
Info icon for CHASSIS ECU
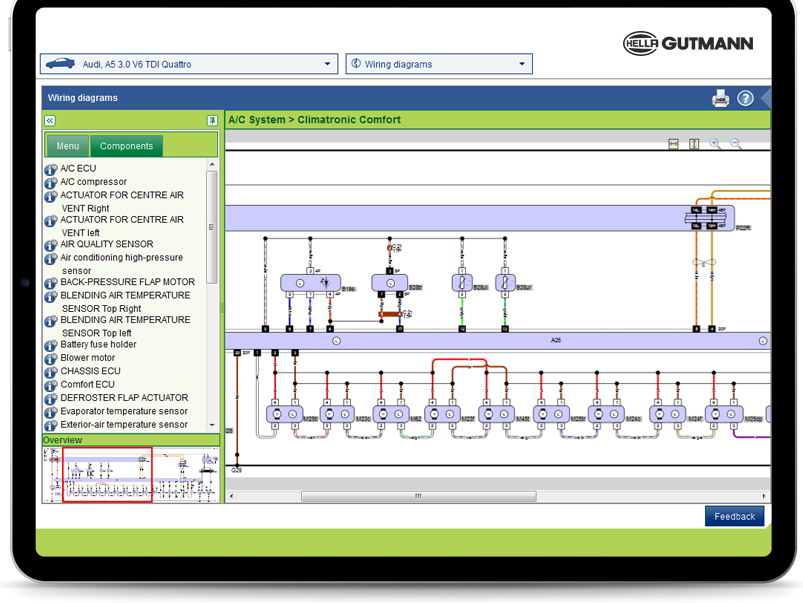51,372
